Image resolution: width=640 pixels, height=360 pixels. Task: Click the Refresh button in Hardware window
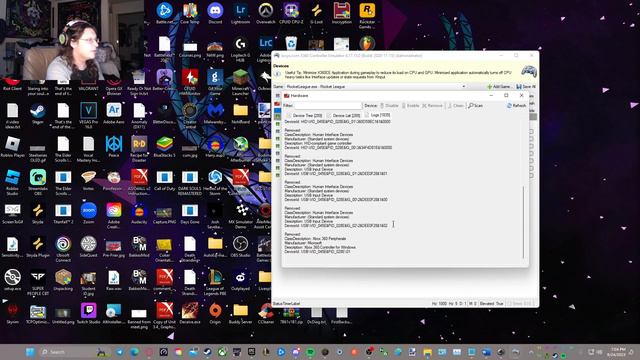point(516,106)
